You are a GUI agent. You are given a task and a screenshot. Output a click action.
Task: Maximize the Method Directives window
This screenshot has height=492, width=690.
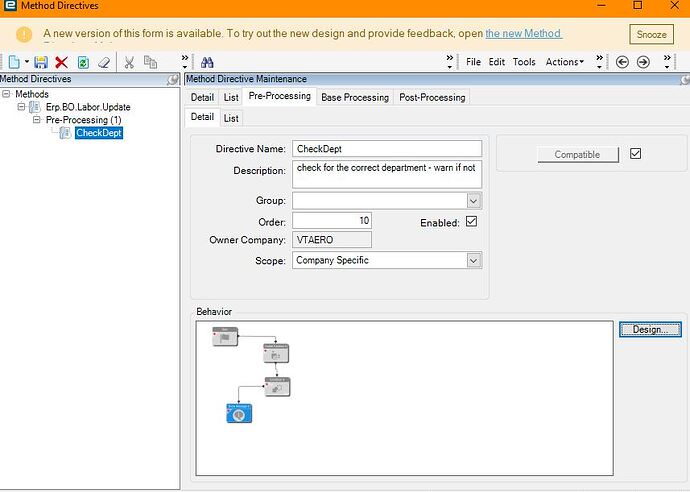click(x=637, y=6)
